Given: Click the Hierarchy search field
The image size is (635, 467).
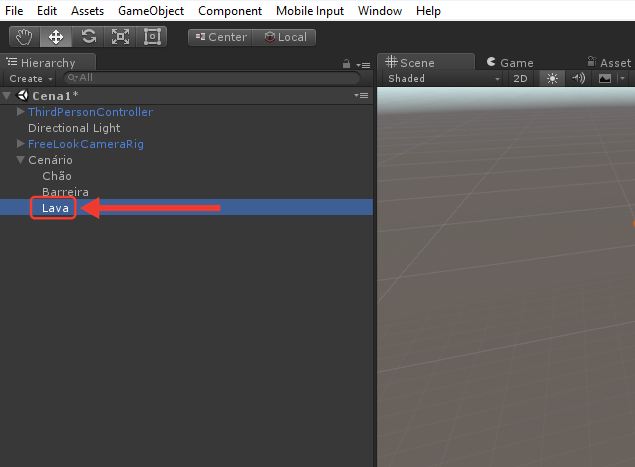Looking at the screenshot, I should pos(212,78).
